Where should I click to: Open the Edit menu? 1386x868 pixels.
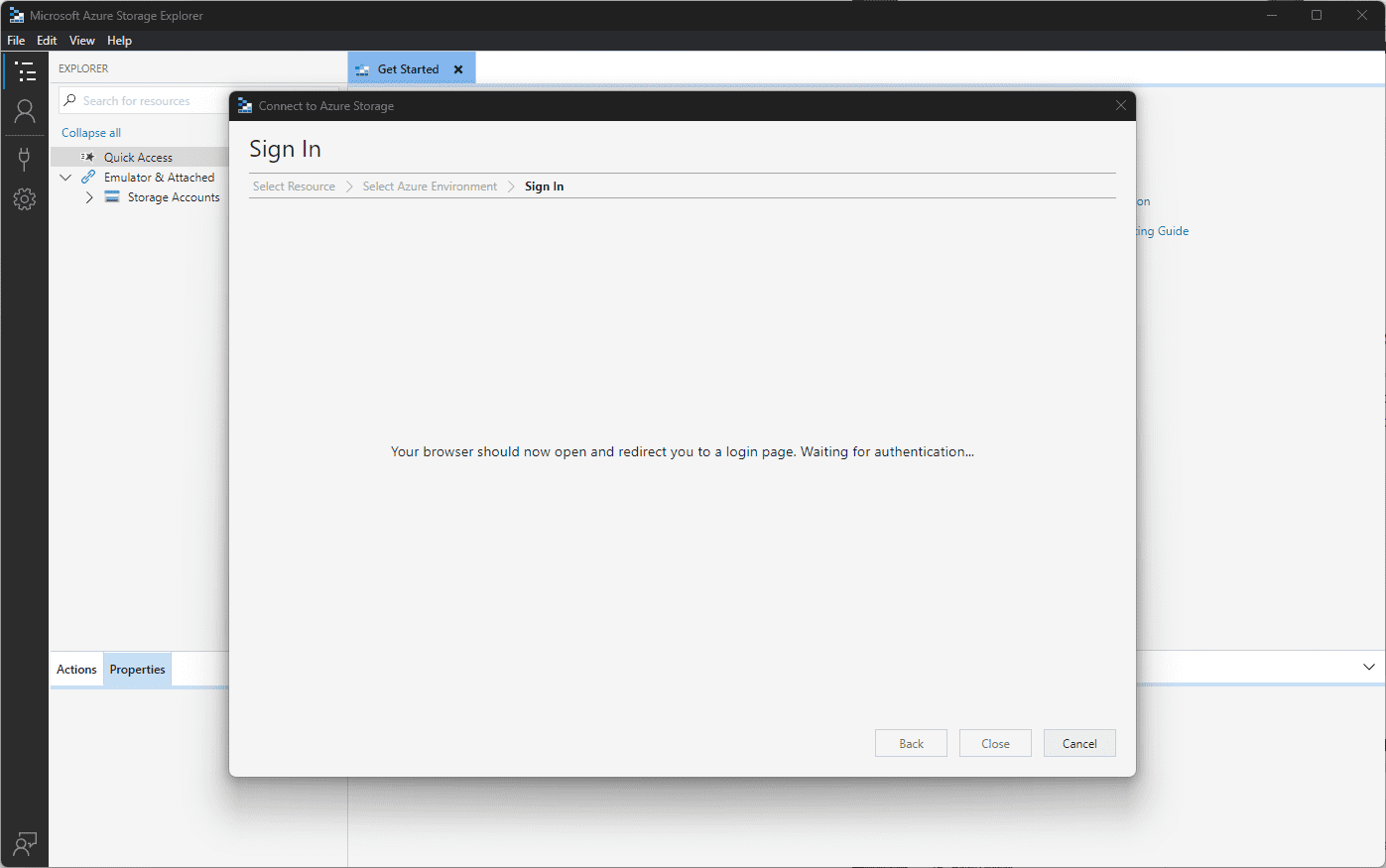coord(47,41)
